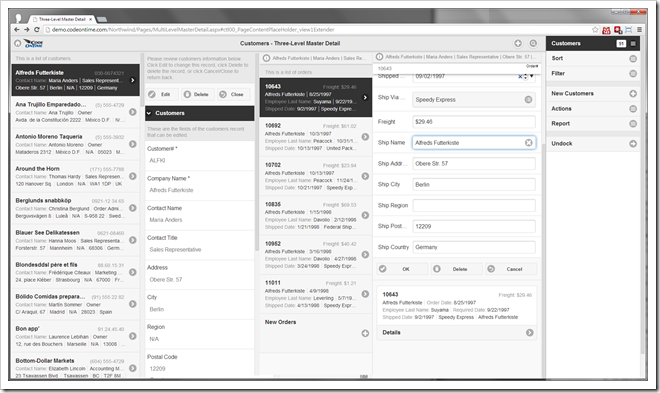660x393 pixels.
Task: Go to the app home icon
Action: click(18, 43)
